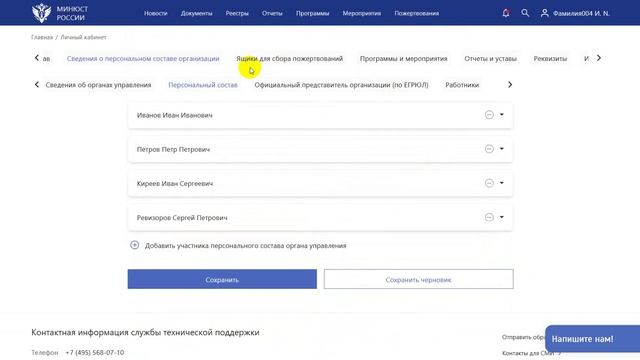The width and height of the screenshot is (640, 360).
Task: Open the Программы menu item
Action: point(312,13)
